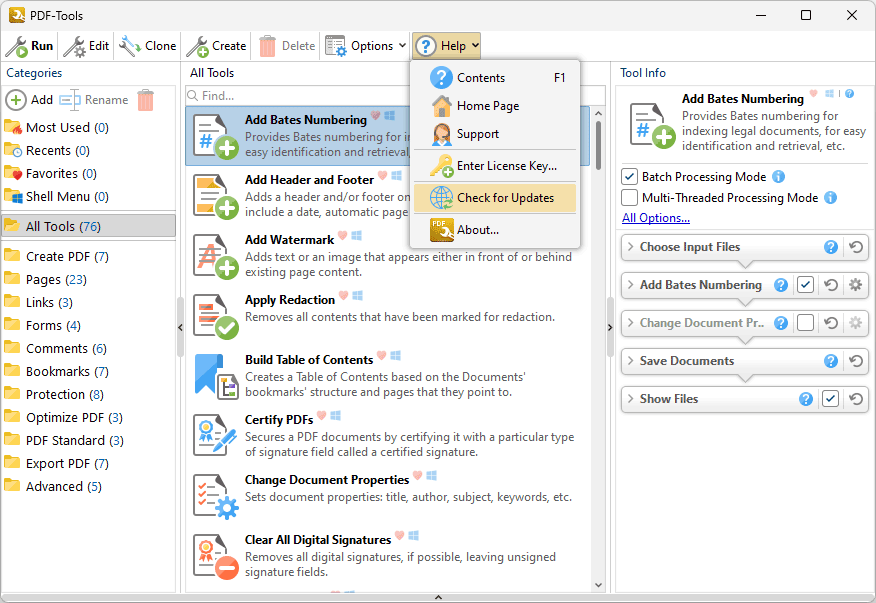Open help for Add Bates Numbering step
This screenshot has height=603, width=876.
(x=780, y=285)
